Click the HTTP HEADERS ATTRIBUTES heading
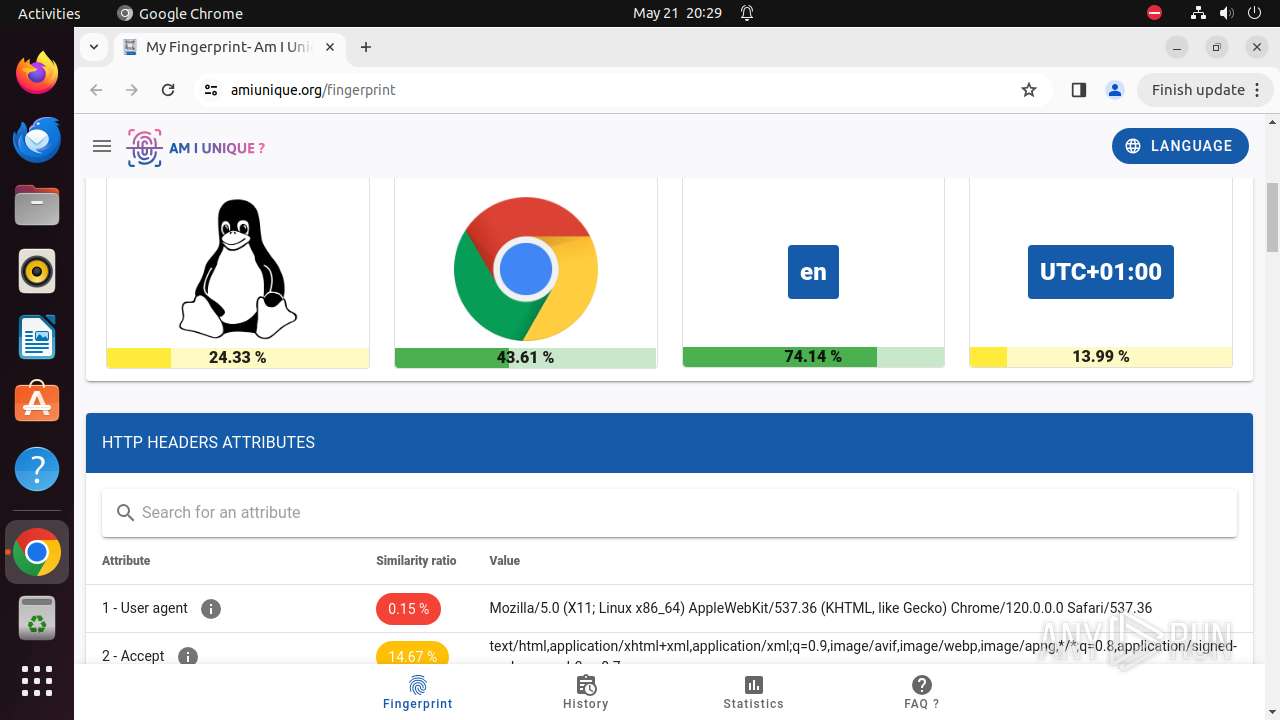 coord(208,442)
